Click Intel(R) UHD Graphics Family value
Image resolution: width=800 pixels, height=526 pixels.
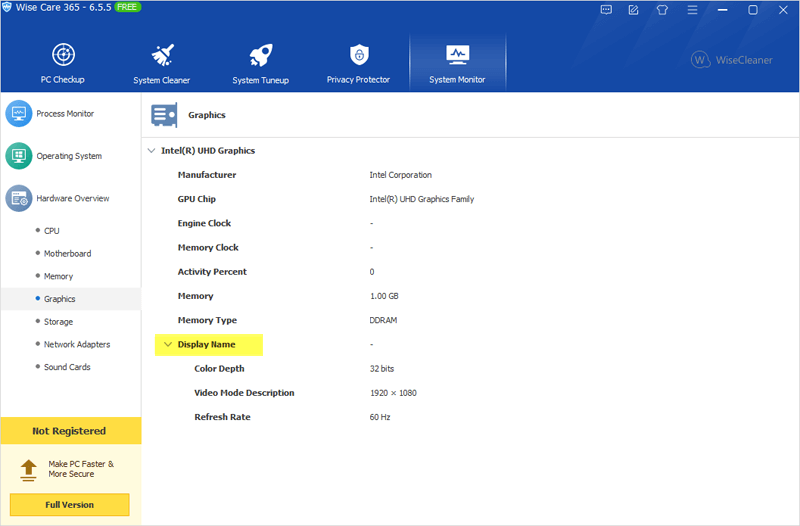(421, 199)
